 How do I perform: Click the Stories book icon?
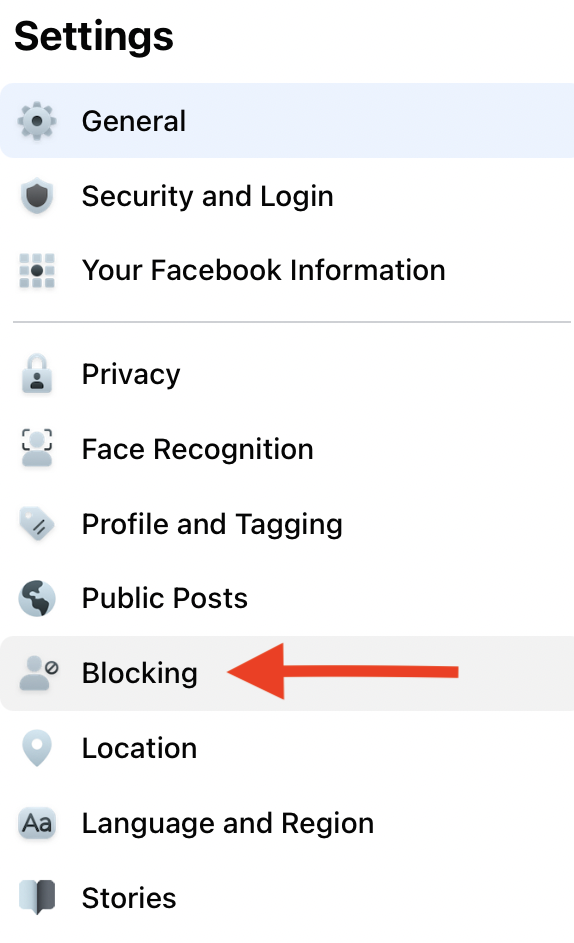[x=37, y=897]
